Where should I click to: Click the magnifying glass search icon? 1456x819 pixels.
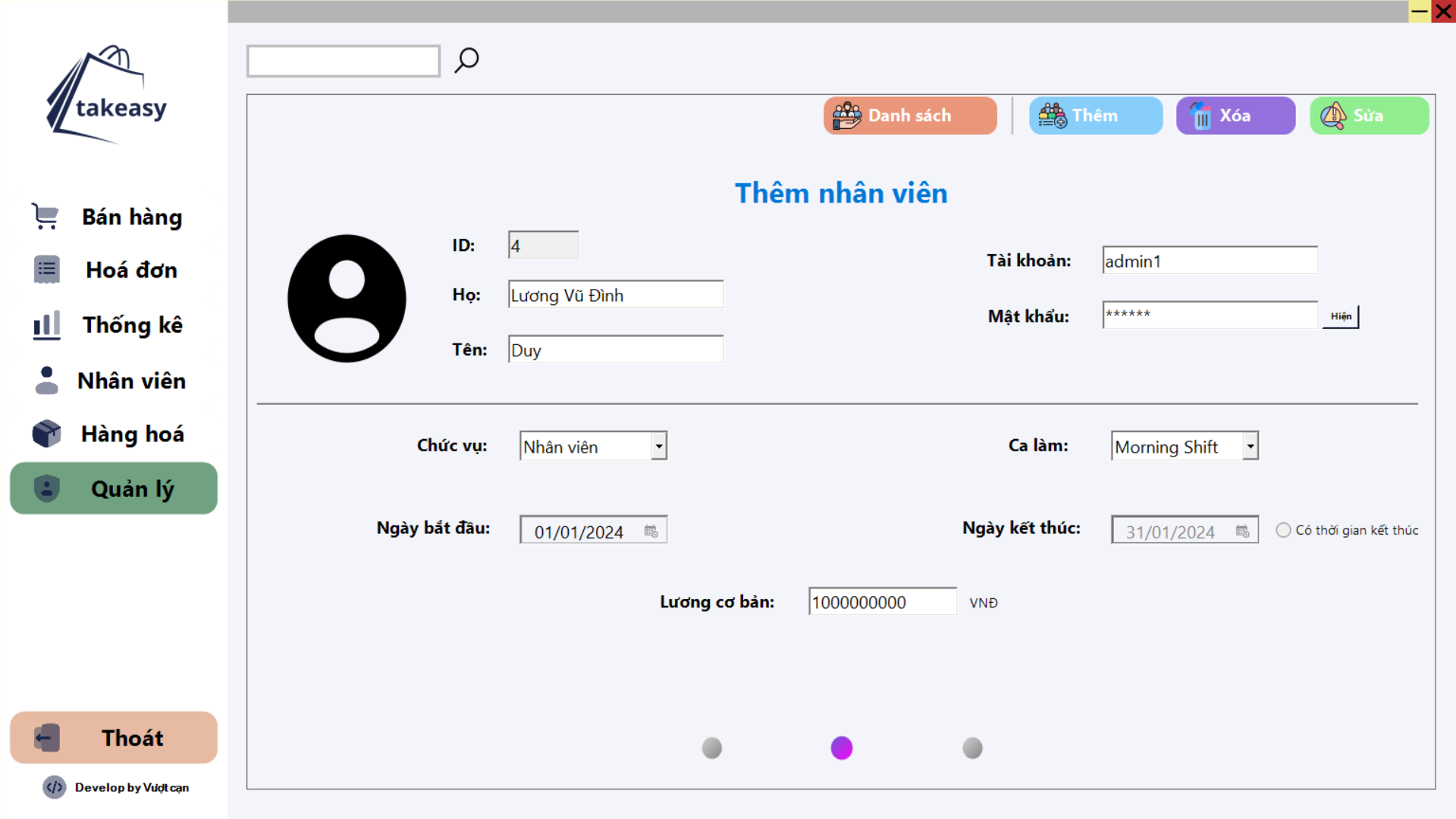coord(466,60)
